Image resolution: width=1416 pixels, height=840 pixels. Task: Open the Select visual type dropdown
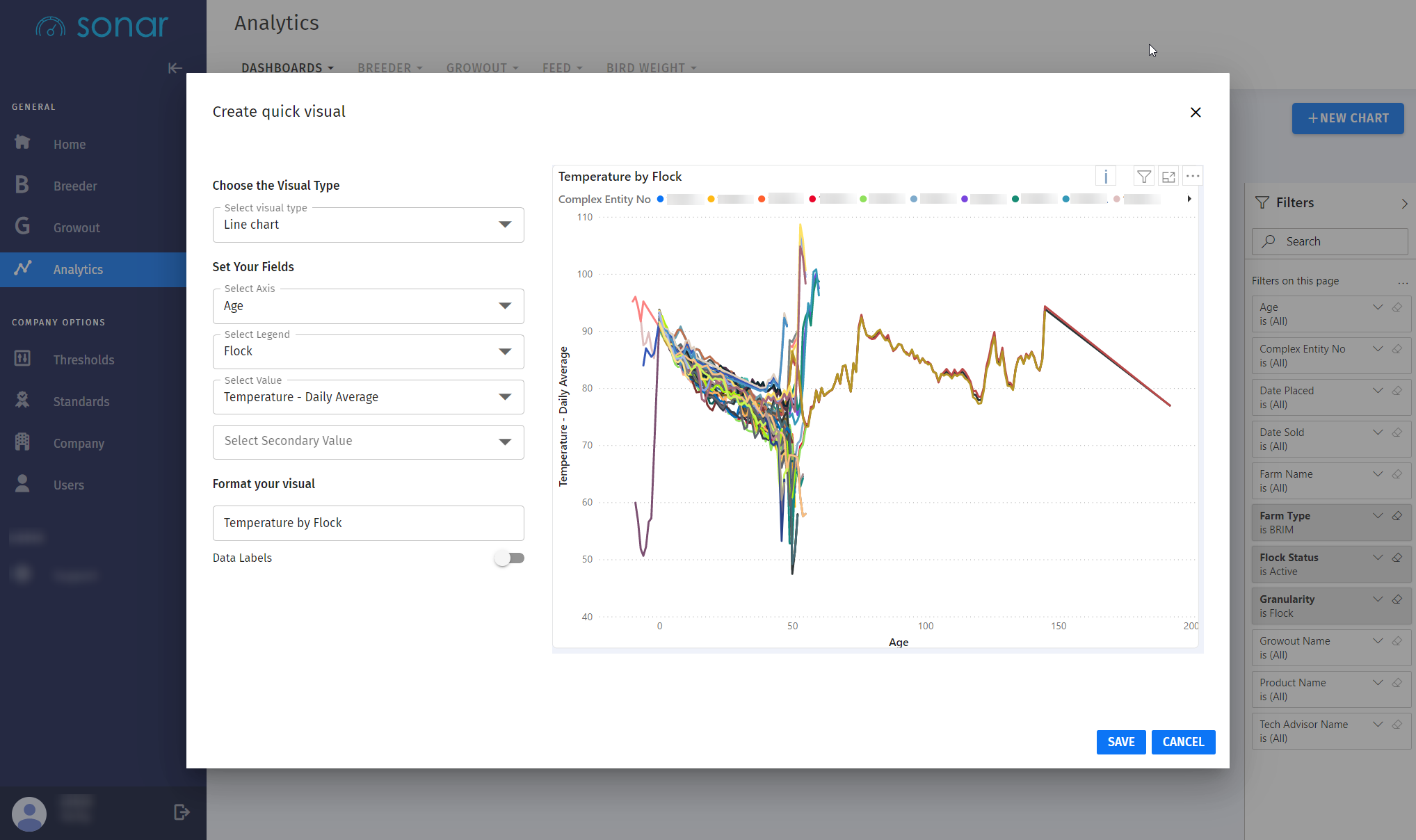[x=368, y=225]
